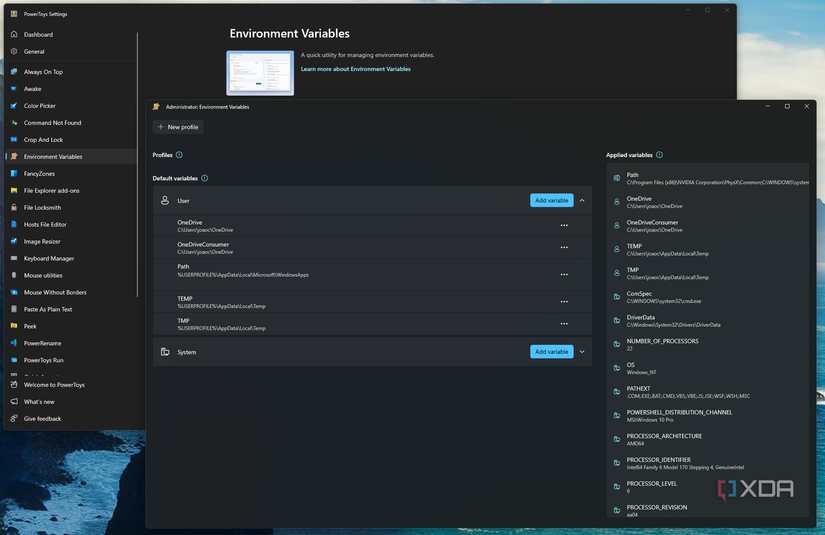Expand the System variables section
The image size is (825, 535).
pos(582,351)
